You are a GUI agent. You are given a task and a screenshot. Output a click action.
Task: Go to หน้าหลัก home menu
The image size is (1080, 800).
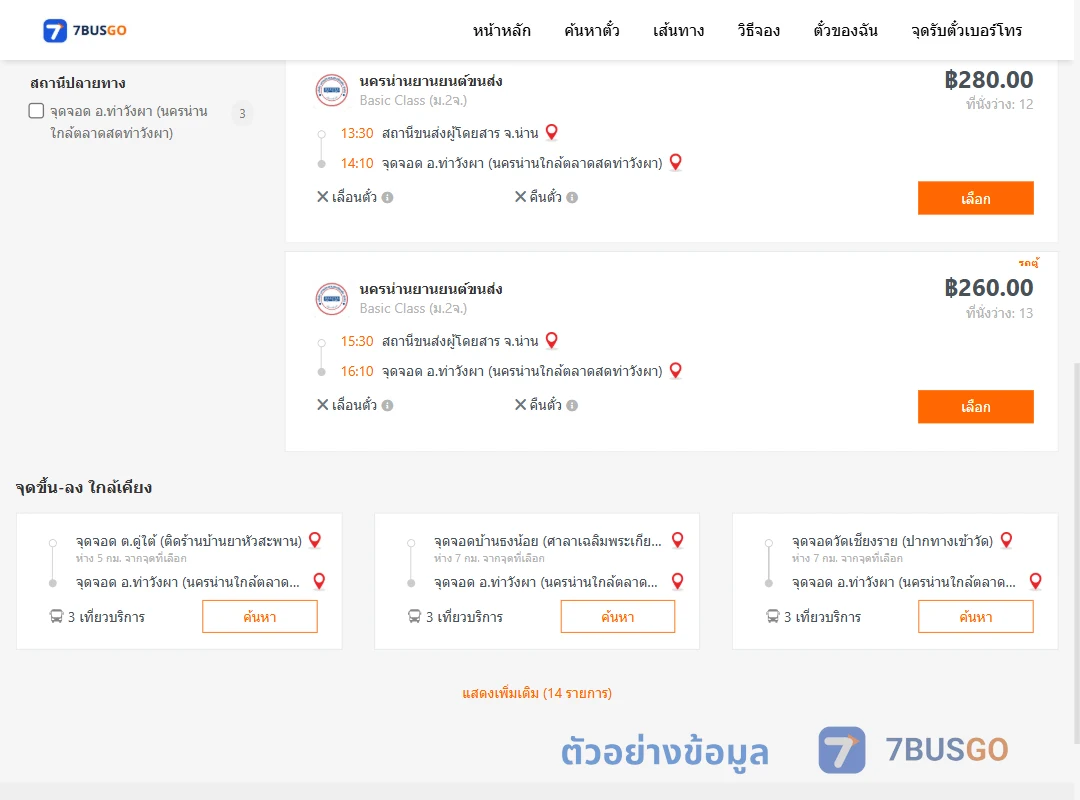pos(501,30)
